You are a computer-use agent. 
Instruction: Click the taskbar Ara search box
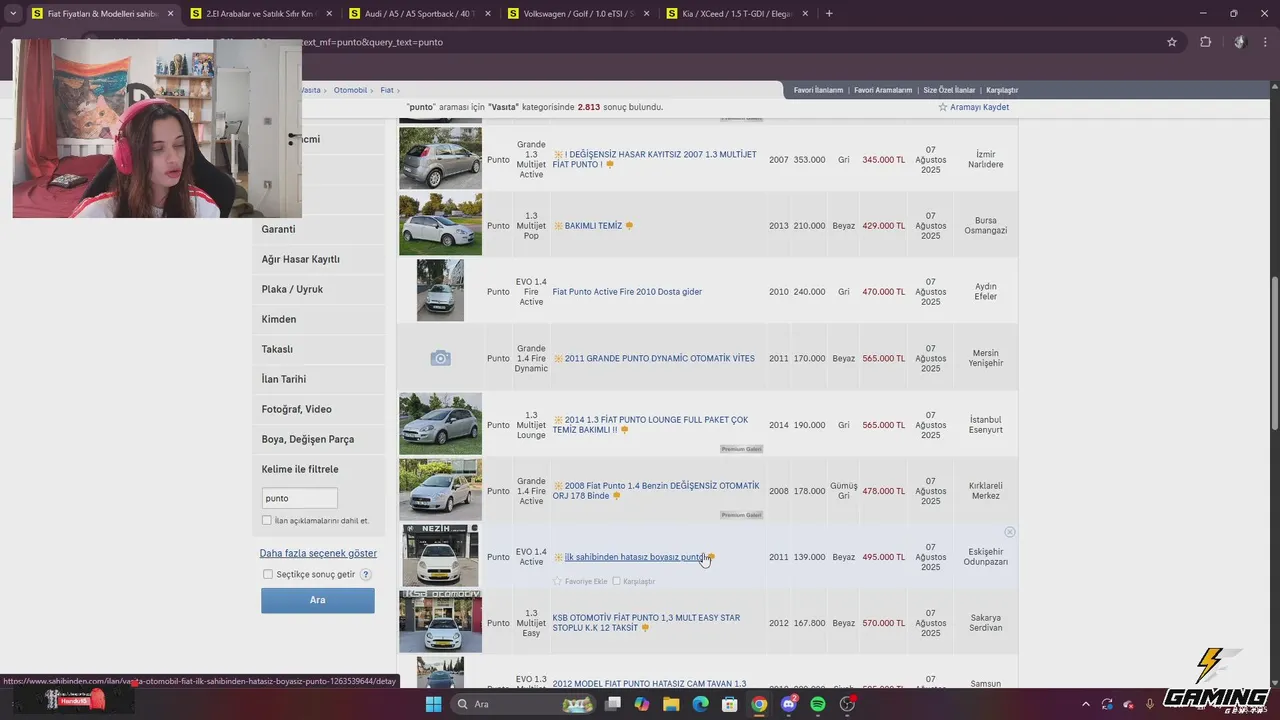[524, 704]
